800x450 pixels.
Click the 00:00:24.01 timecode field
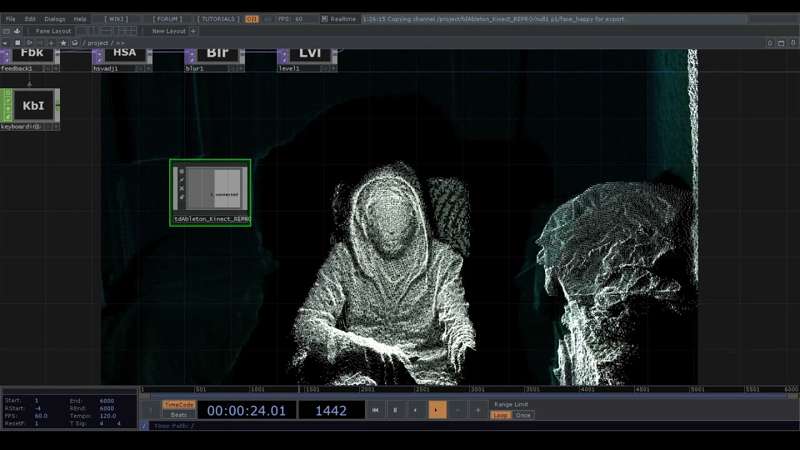(x=246, y=411)
